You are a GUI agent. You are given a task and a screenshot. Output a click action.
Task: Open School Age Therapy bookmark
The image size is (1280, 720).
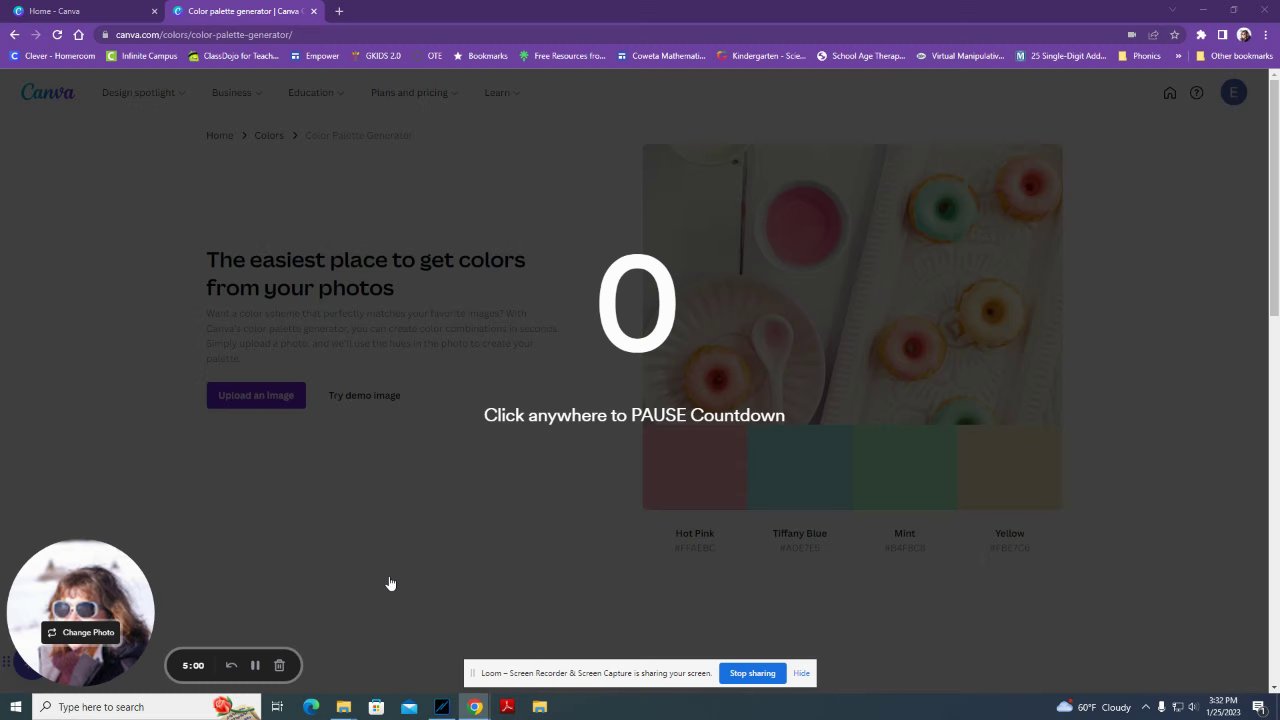point(861,56)
